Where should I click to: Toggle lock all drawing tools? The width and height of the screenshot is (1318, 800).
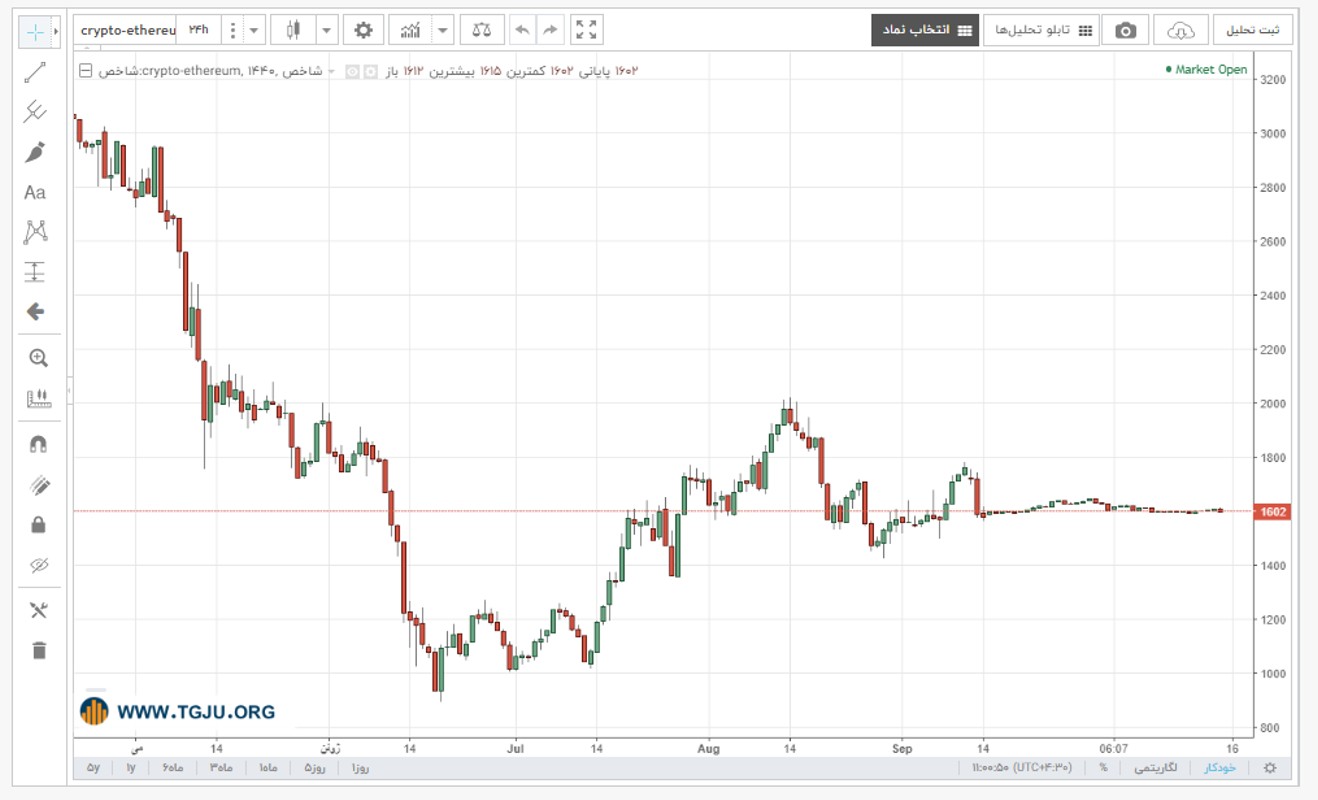tap(38, 525)
